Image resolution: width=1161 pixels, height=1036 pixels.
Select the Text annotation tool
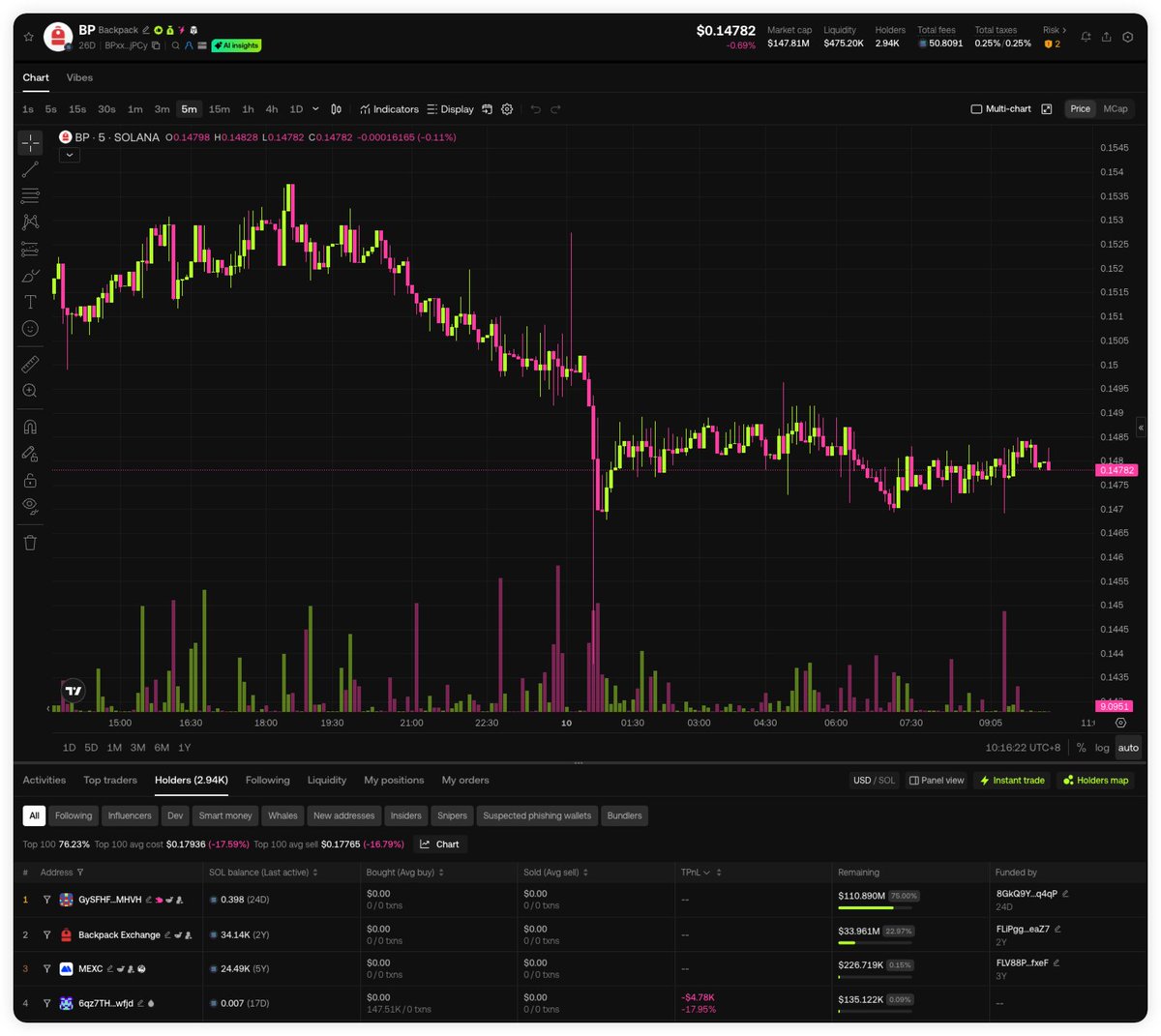tap(31, 302)
